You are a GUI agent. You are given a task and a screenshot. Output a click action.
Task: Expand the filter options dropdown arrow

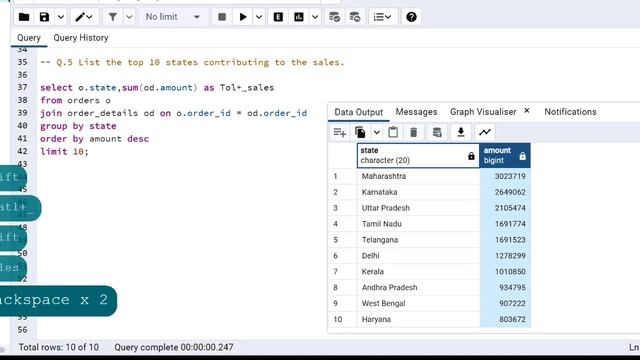129,17
